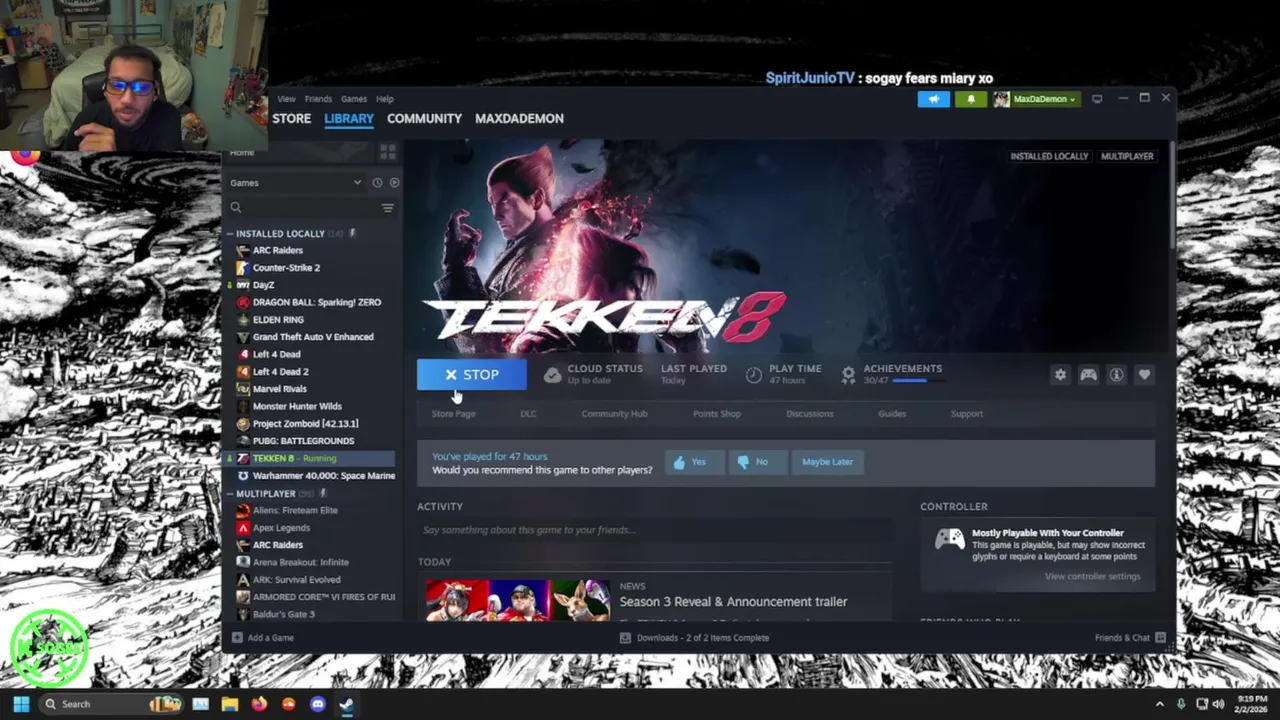The width and height of the screenshot is (1280, 720).
Task: Open Discord from the taskbar
Action: pyautogui.click(x=318, y=704)
